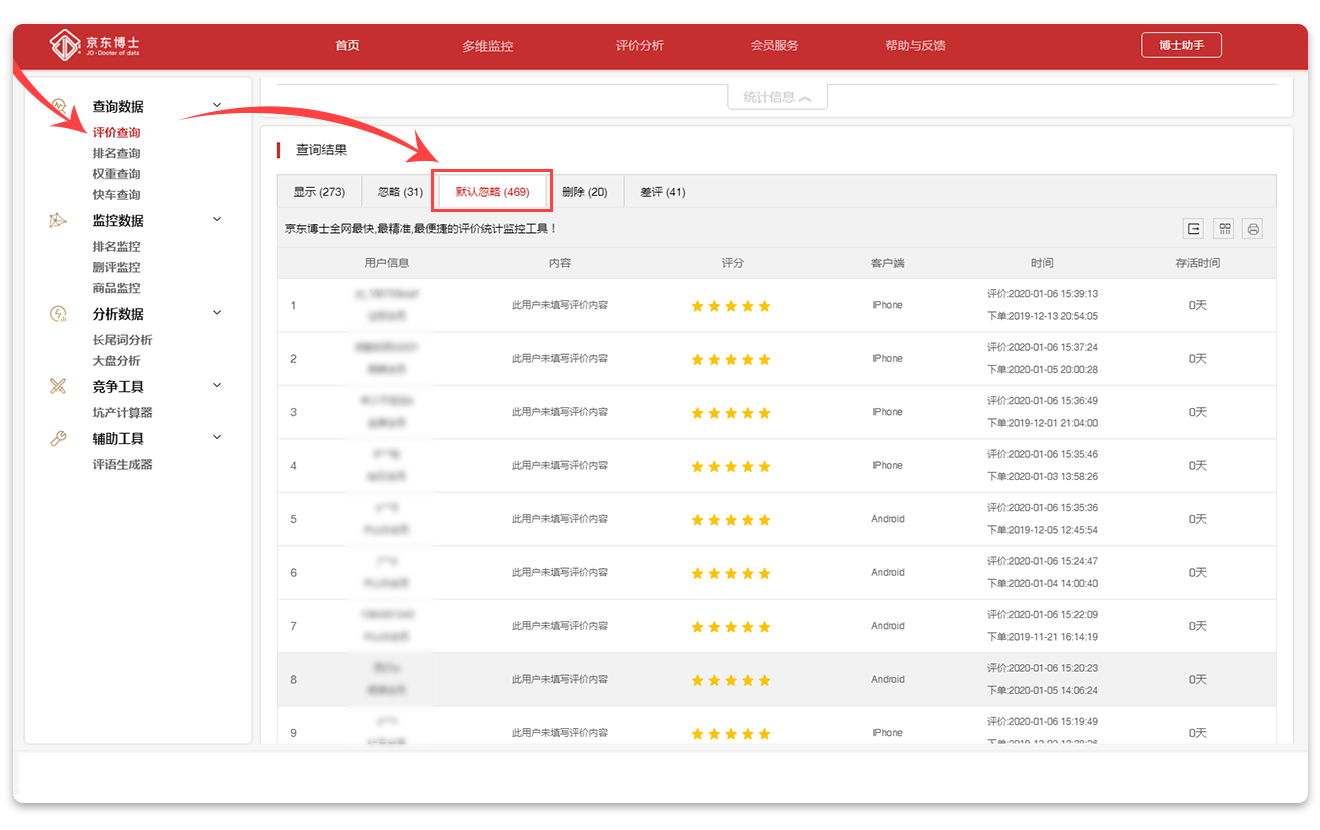Click 此用户未填写评价内容 in row 7
The image size is (1320, 830).
(x=560, y=626)
